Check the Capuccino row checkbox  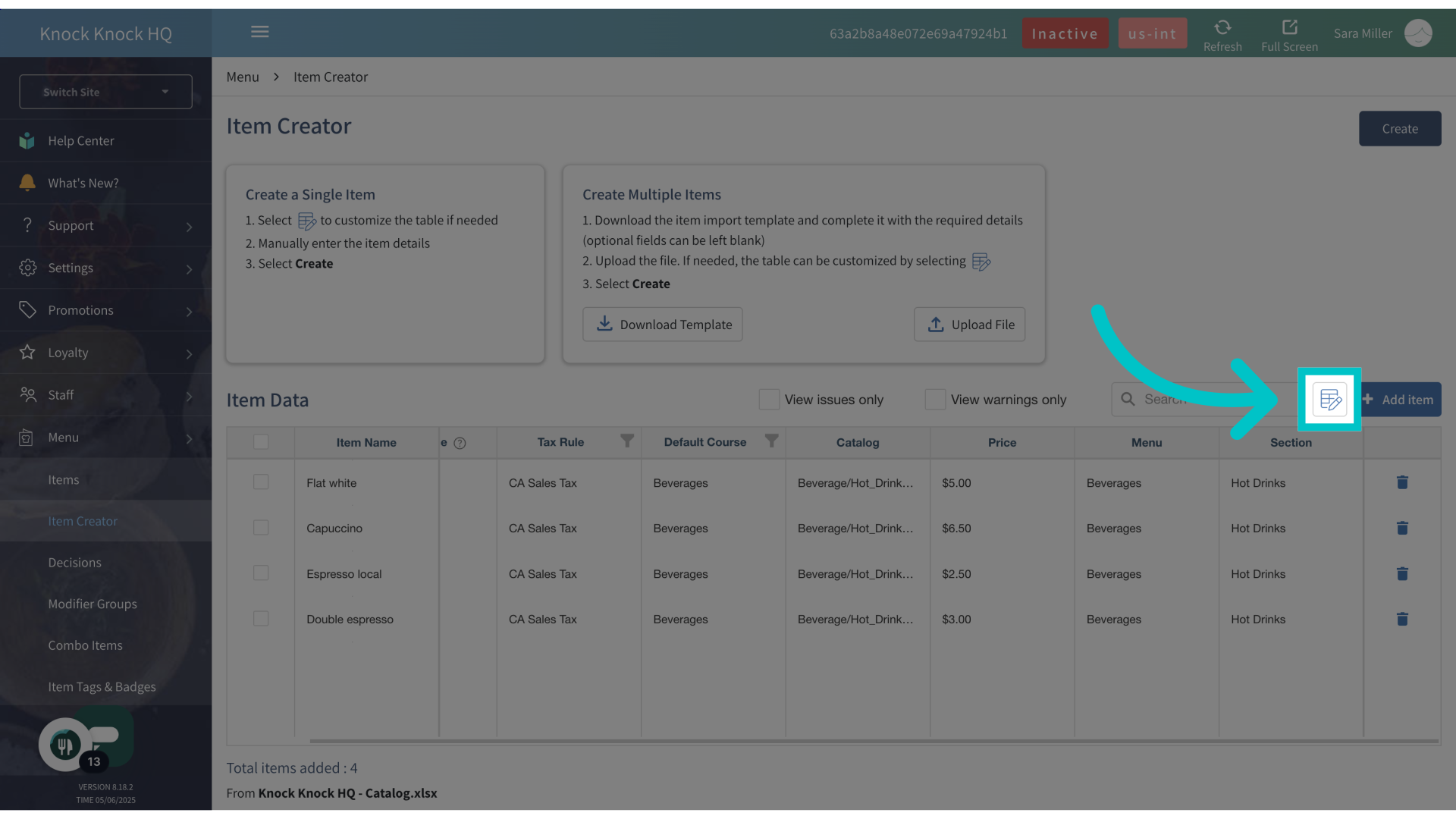click(261, 528)
